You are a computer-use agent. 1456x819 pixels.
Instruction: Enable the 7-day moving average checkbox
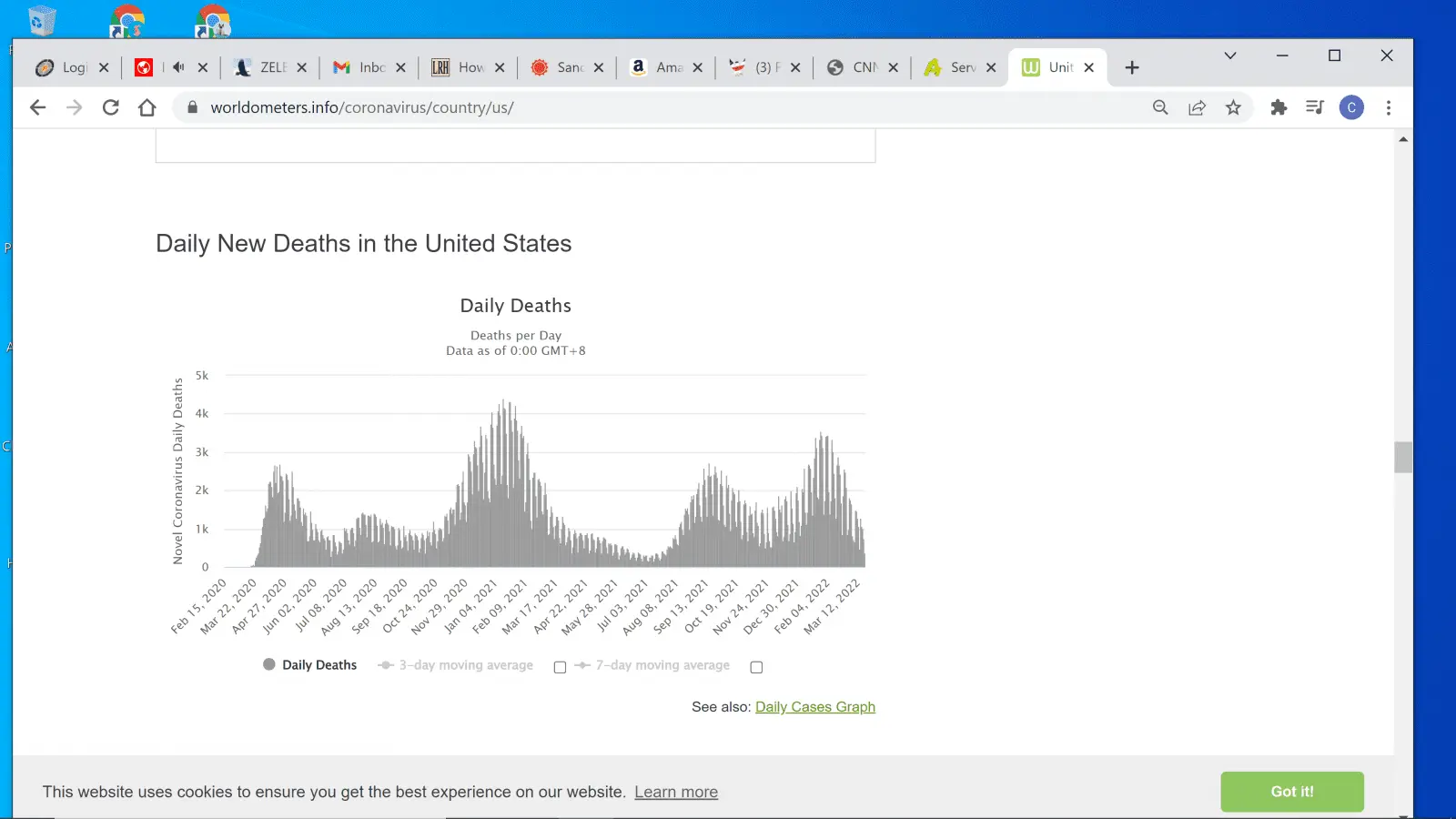click(x=756, y=667)
